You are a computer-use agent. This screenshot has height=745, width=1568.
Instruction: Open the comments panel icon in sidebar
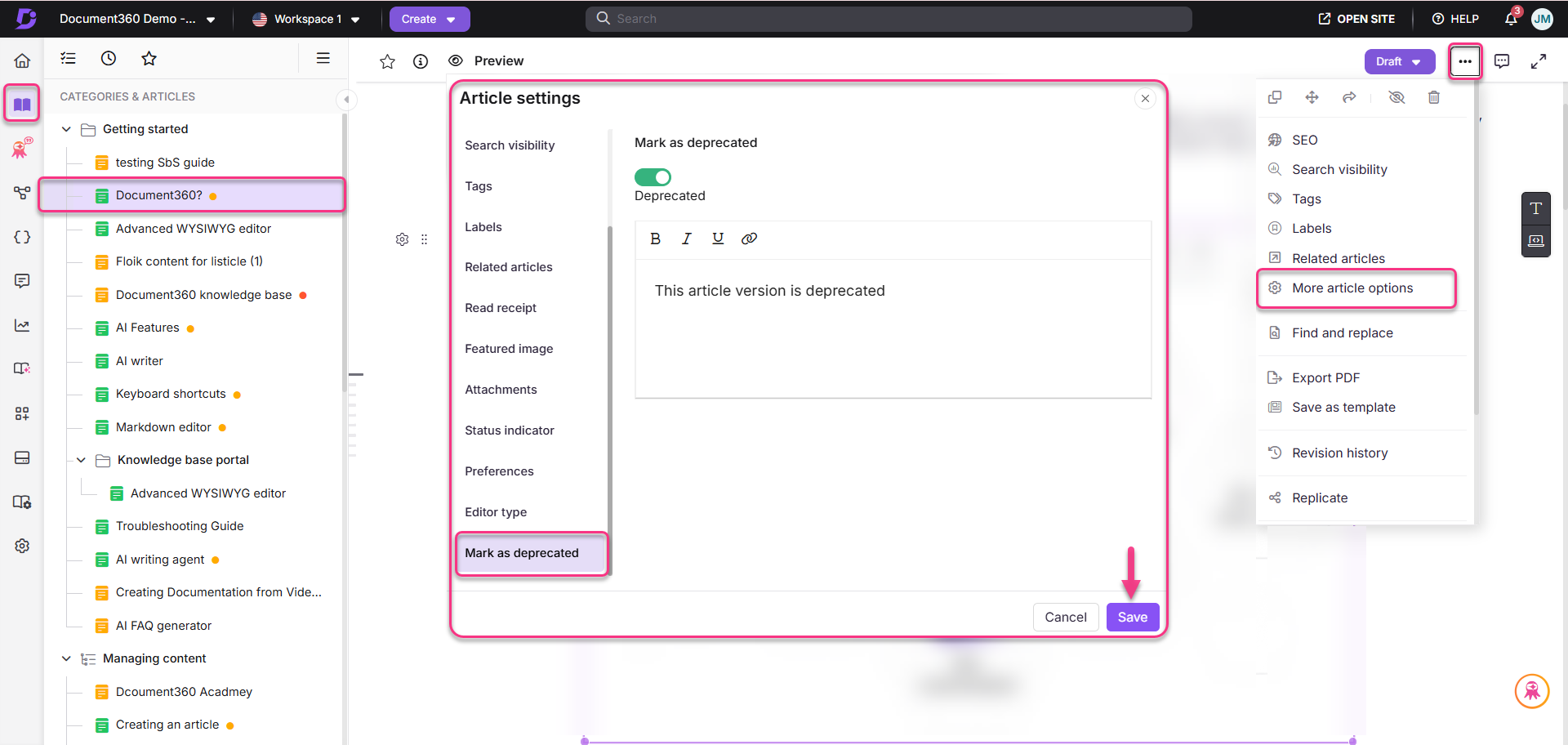click(x=22, y=280)
